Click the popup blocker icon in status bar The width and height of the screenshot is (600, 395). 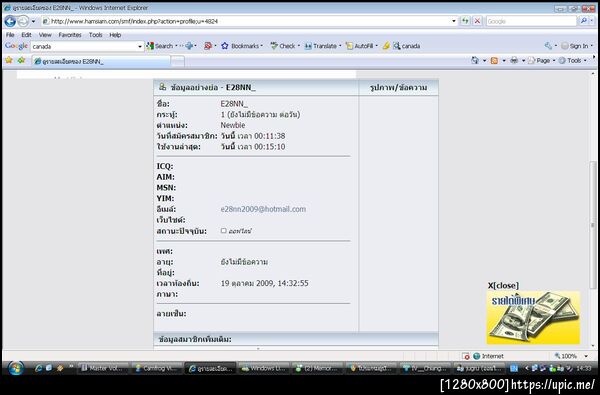pyautogui.click(x=466, y=356)
